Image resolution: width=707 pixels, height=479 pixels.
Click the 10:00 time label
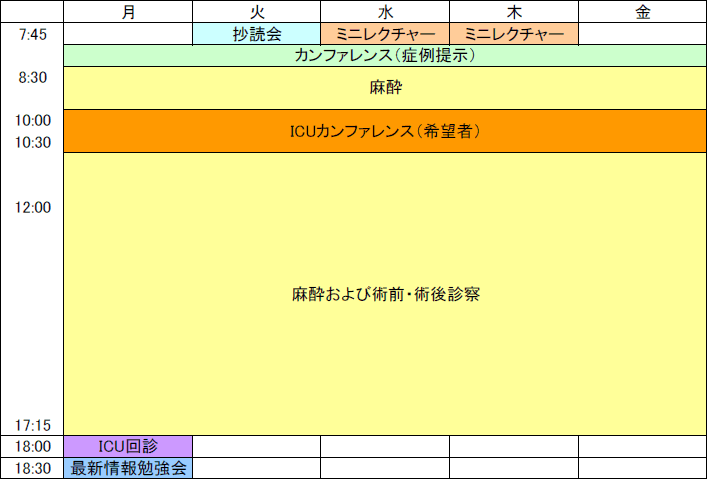(x=33, y=120)
